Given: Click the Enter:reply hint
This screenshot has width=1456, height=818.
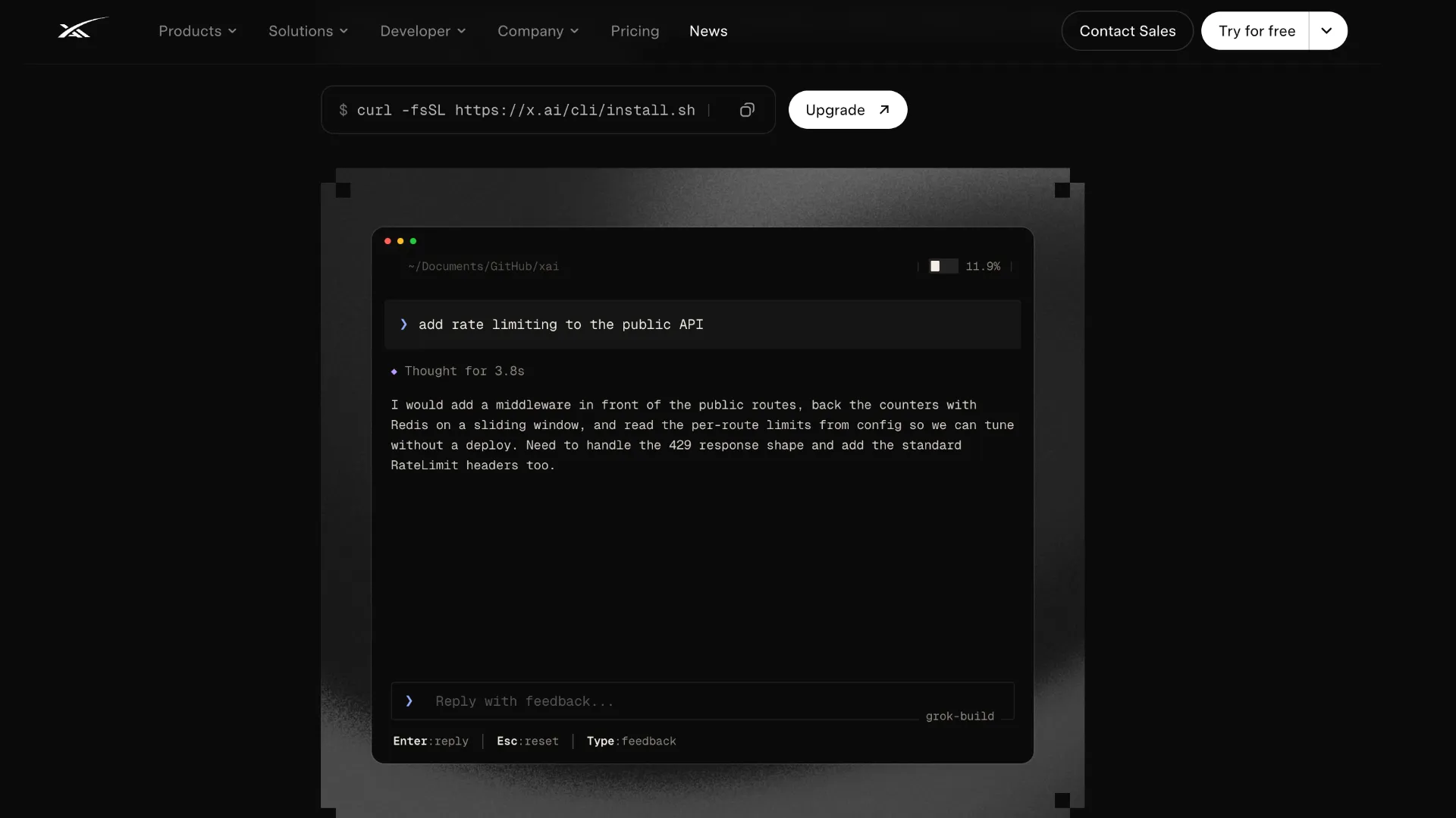Looking at the screenshot, I should (x=431, y=741).
